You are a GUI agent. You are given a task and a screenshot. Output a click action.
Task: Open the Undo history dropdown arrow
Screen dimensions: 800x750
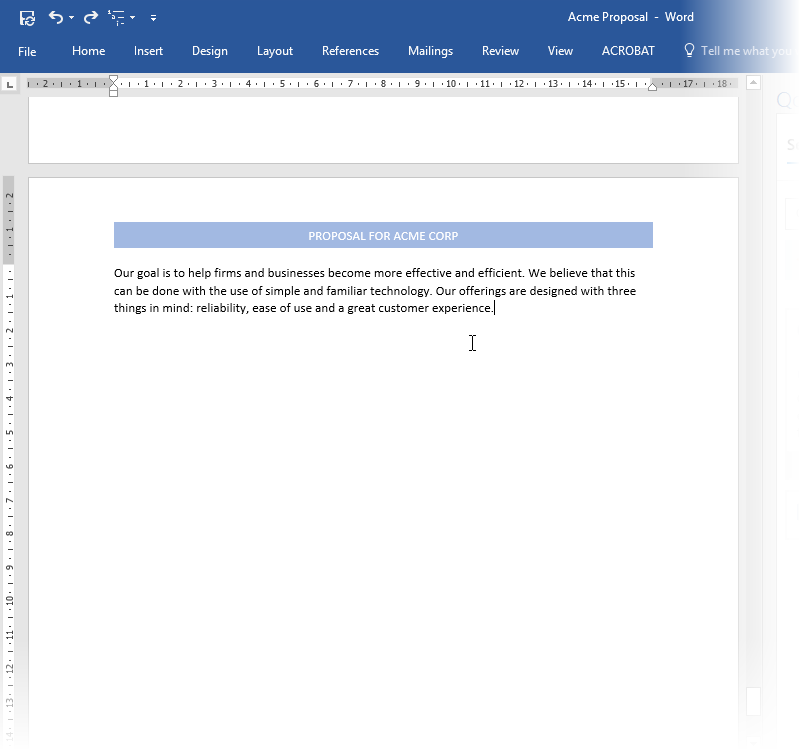click(71, 17)
